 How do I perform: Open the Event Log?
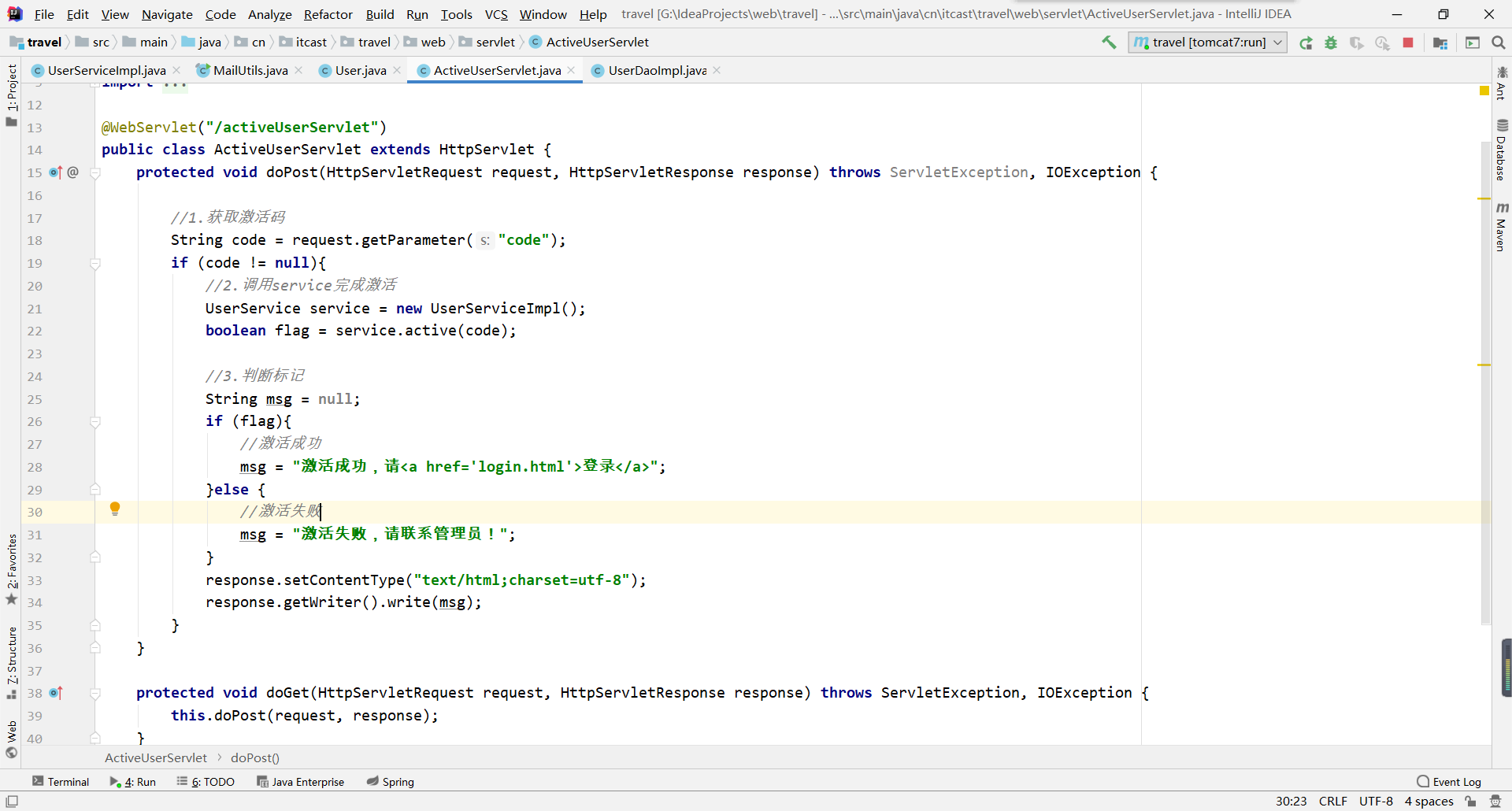pos(1449,782)
